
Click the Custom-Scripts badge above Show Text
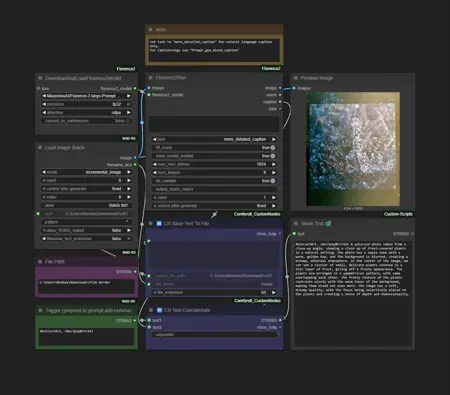coord(398,214)
